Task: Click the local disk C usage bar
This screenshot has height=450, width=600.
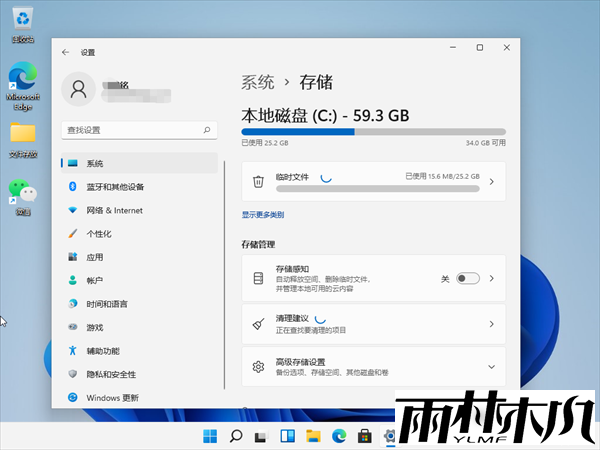Action: 373,131
